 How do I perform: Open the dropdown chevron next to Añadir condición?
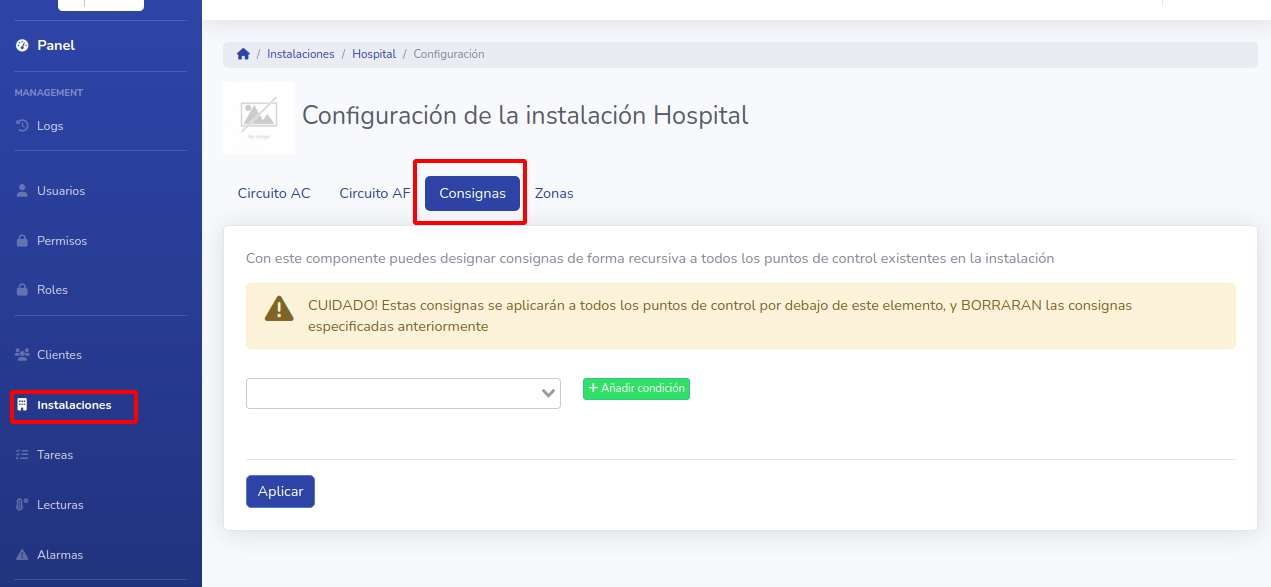click(x=547, y=393)
